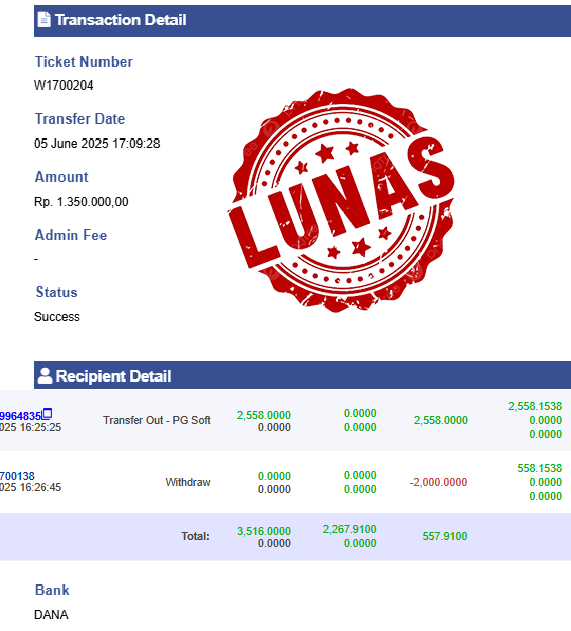571x631 pixels.
Task: Click the 3,516.0000 total value
Action: click(264, 531)
